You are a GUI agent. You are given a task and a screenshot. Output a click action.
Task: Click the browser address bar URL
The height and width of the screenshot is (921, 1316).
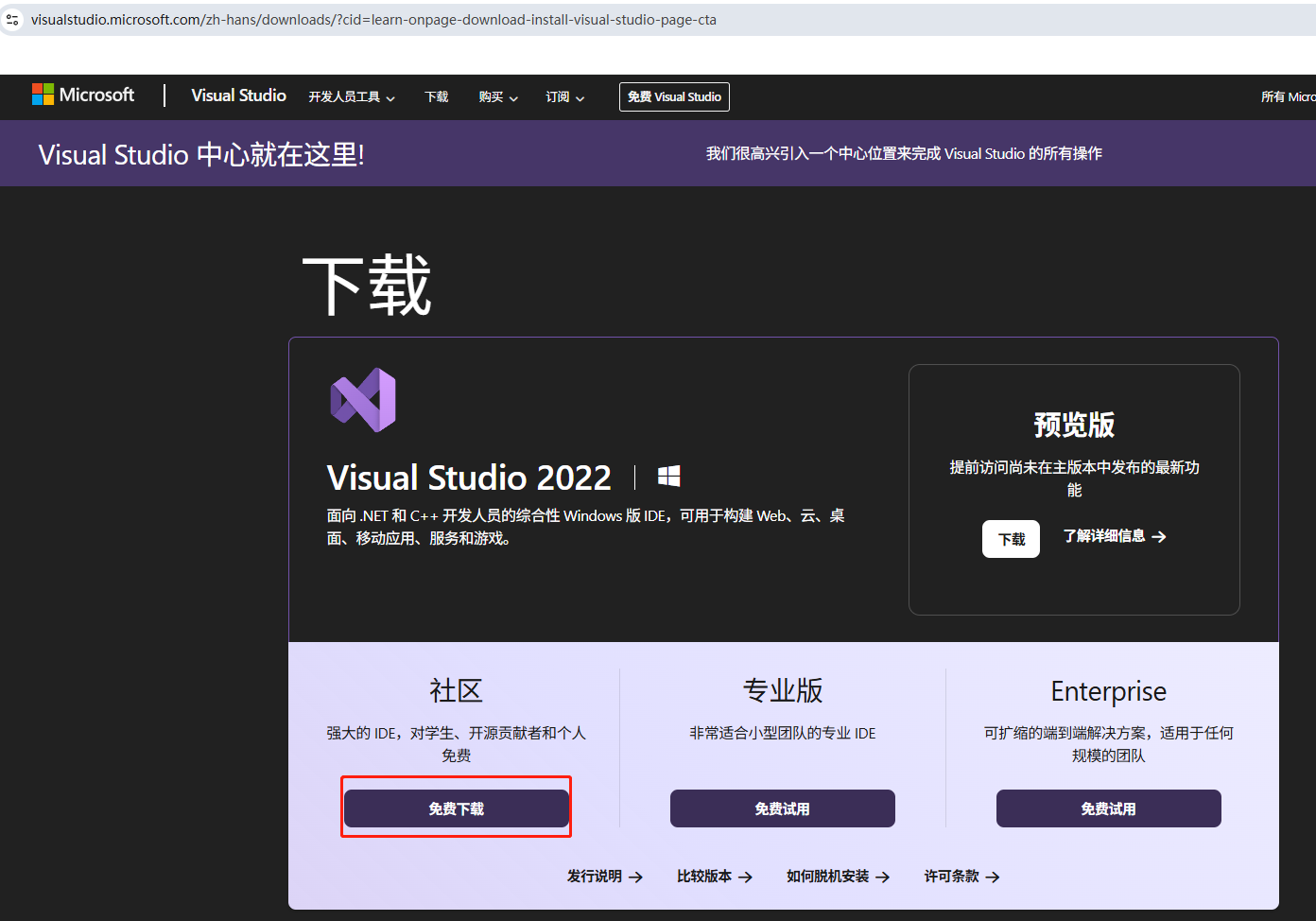point(373,20)
